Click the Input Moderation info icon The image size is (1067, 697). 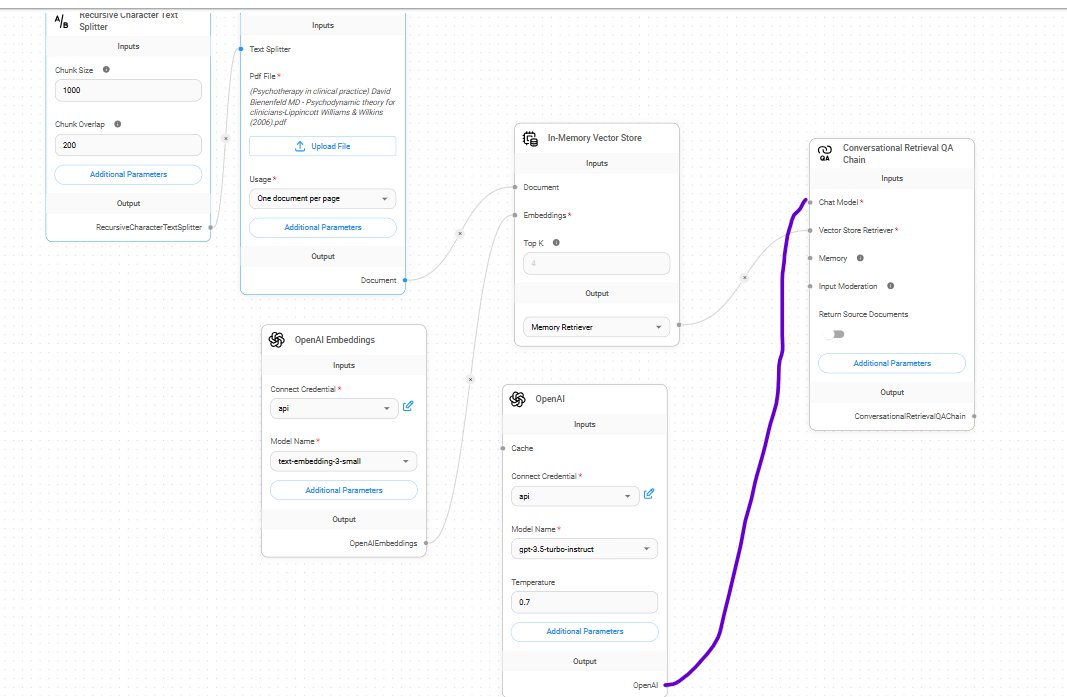[890, 286]
